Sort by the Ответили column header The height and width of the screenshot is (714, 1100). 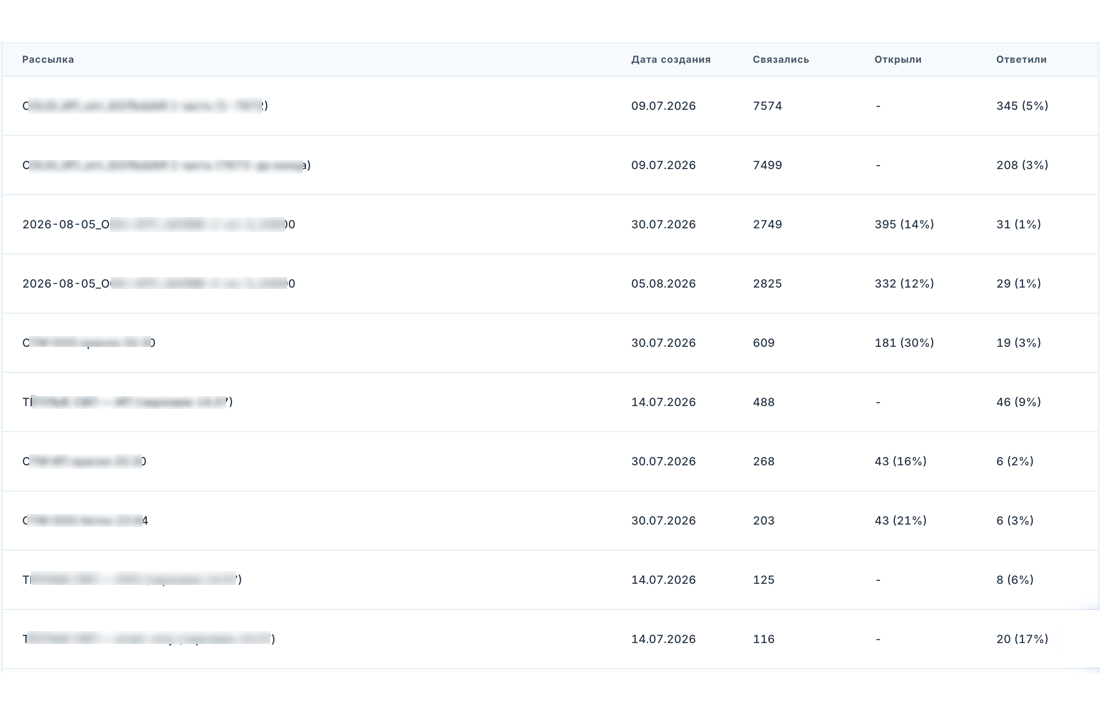coord(1021,60)
